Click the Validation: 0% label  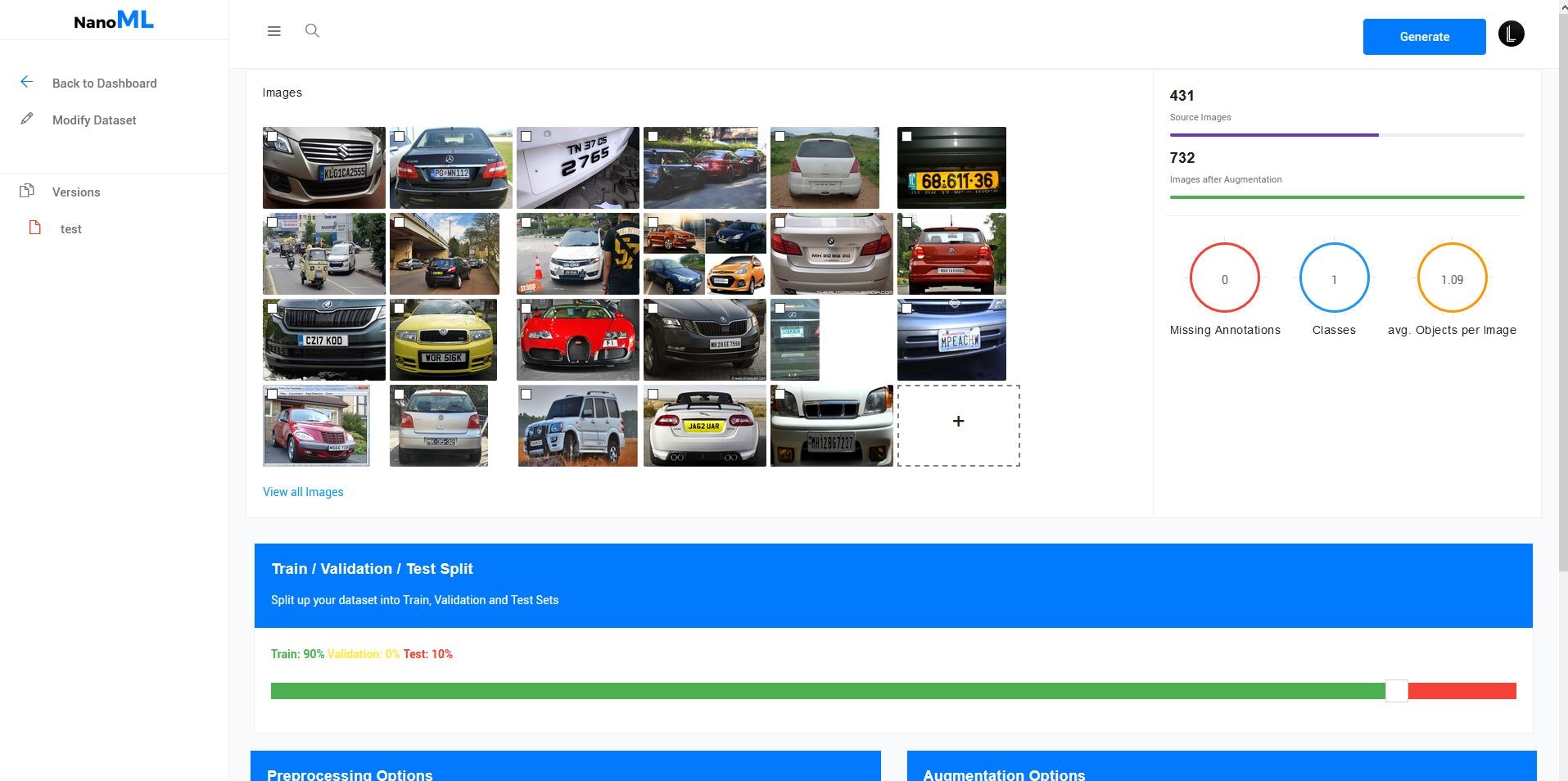[364, 654]
